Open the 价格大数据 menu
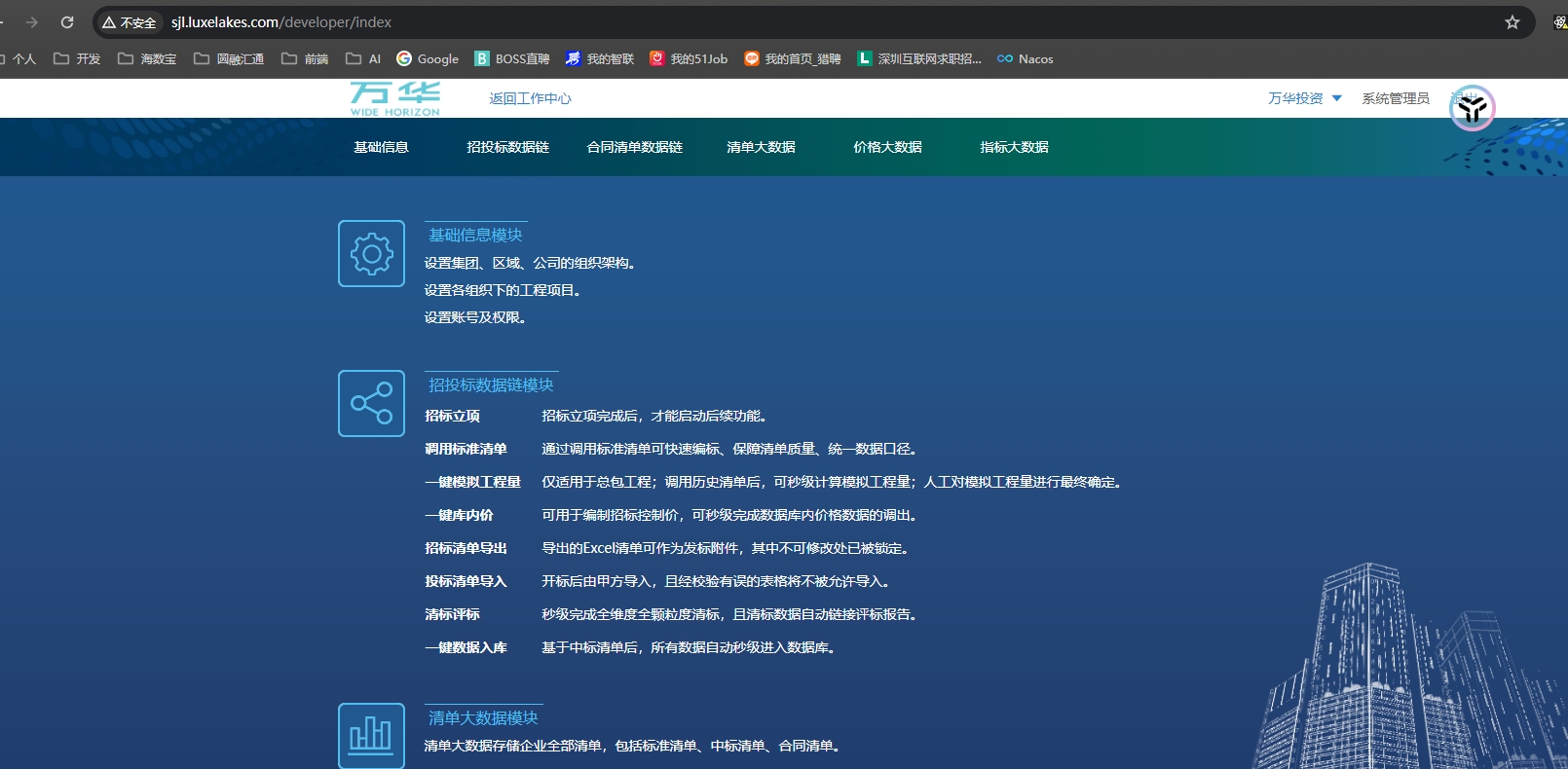 (x=887, y=147)
